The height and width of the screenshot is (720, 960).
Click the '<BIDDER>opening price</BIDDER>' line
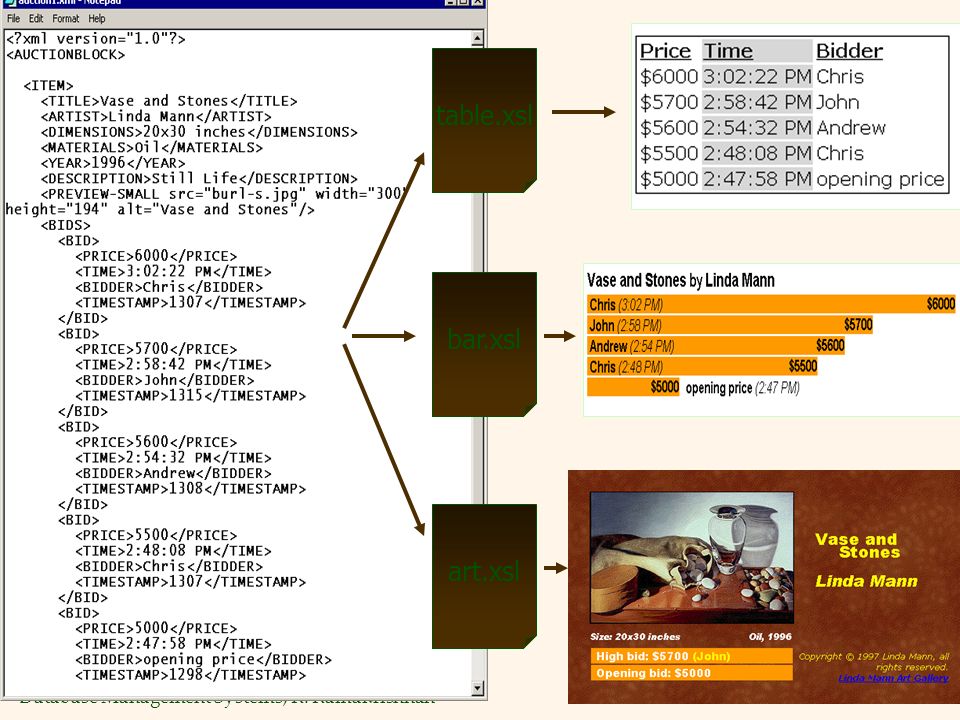pyautogui.click(x=203, y=659)
